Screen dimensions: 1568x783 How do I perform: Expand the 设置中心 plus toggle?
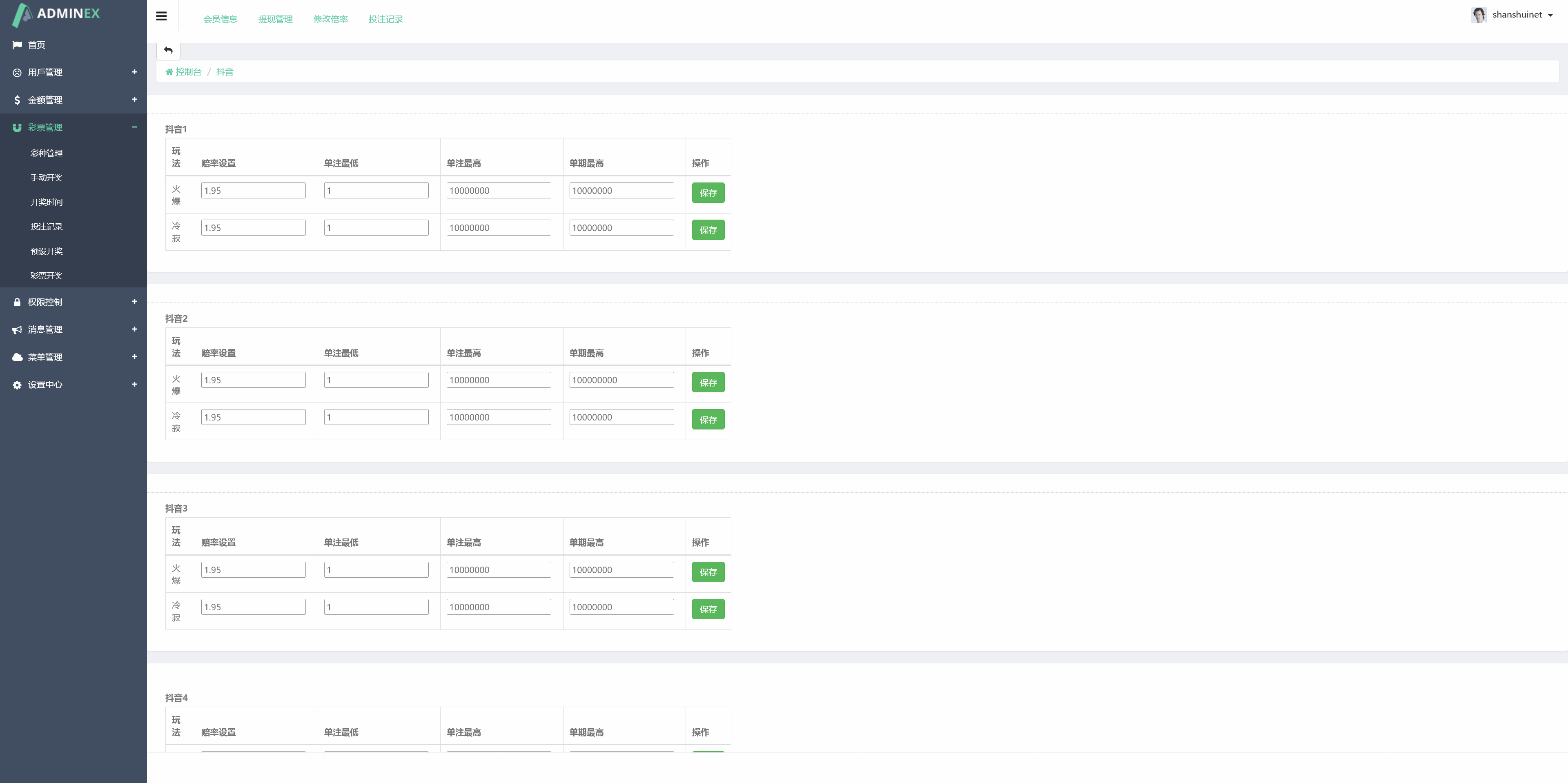click(x=134, y=384)
